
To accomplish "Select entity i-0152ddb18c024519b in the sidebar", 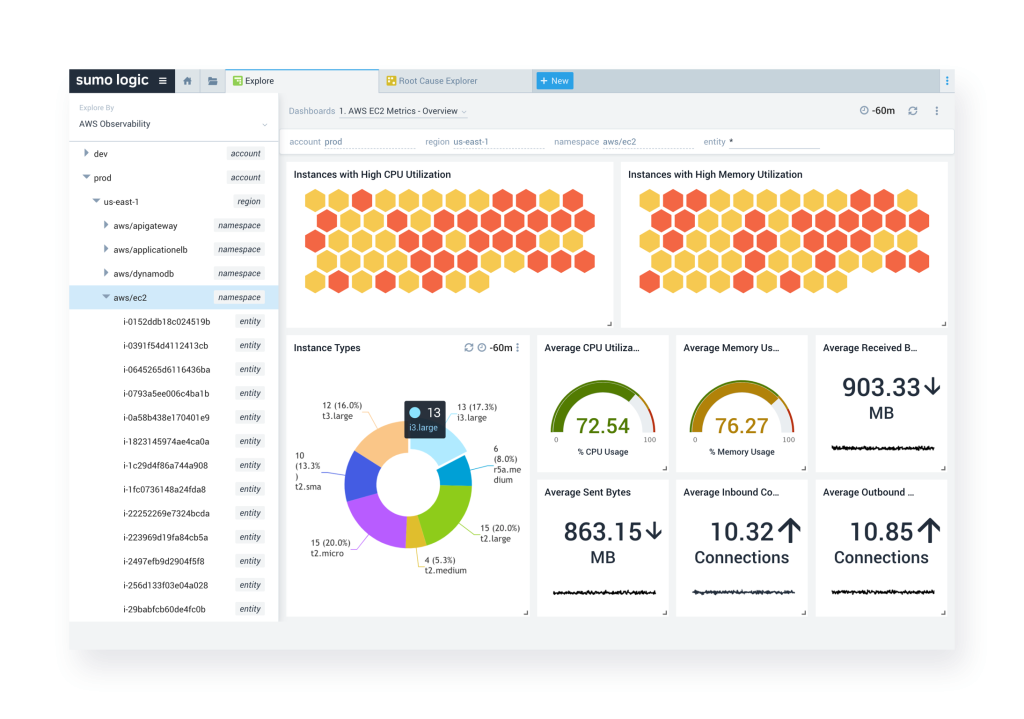I will click(166, 321).
